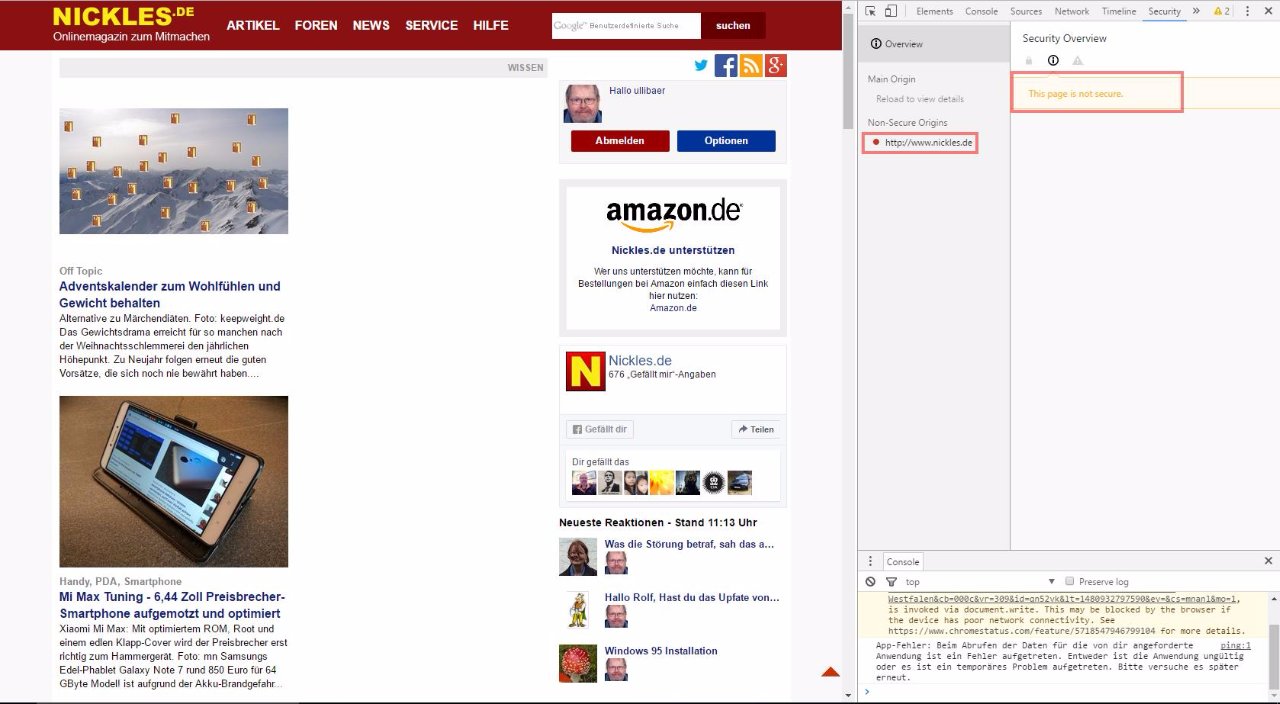Click the warning triangle in Security Overview
The height and width of the screenshot is (704, 1280).
pyautogui.click(x=1077, y=61)
